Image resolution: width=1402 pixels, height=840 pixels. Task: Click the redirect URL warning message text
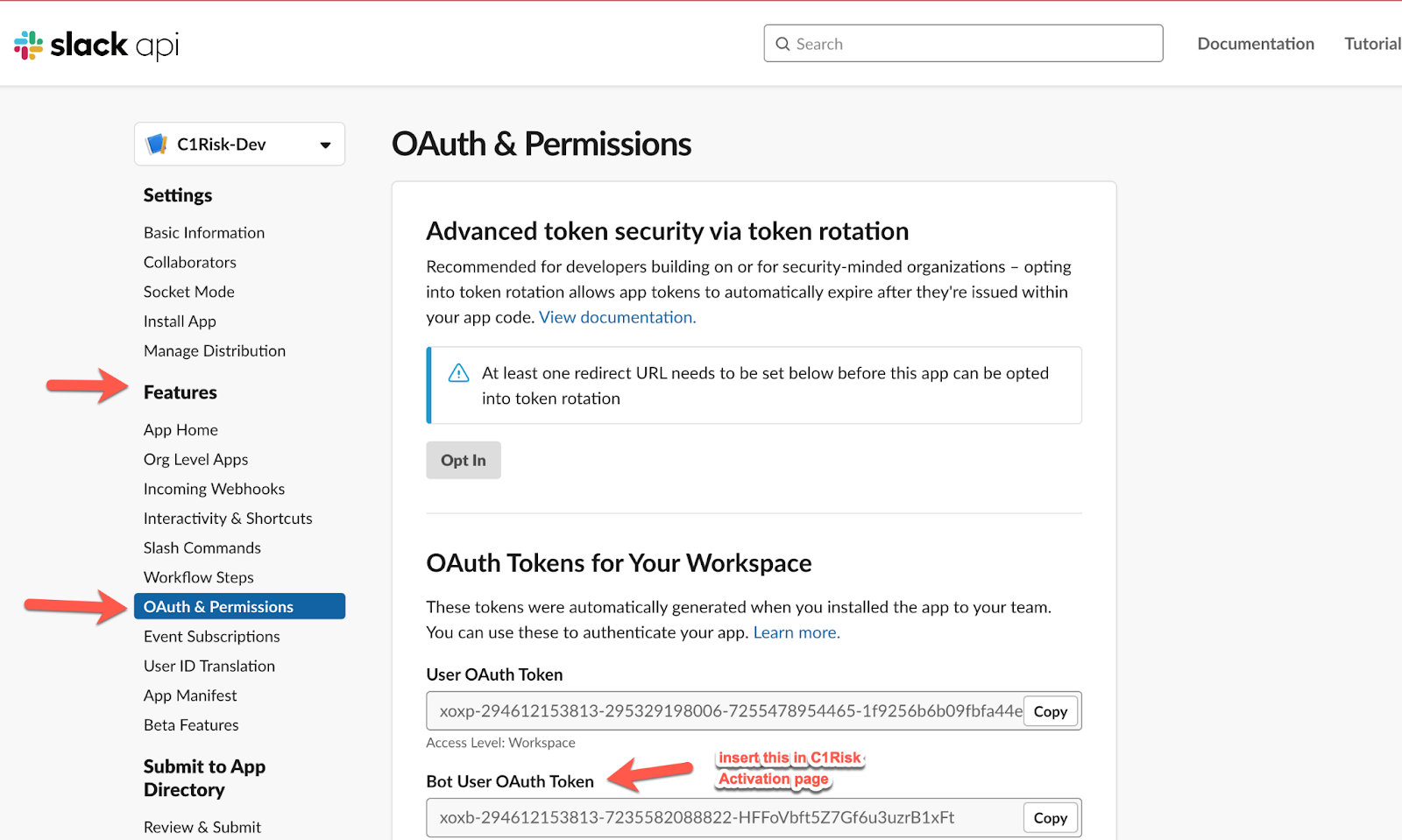point(765,385)
